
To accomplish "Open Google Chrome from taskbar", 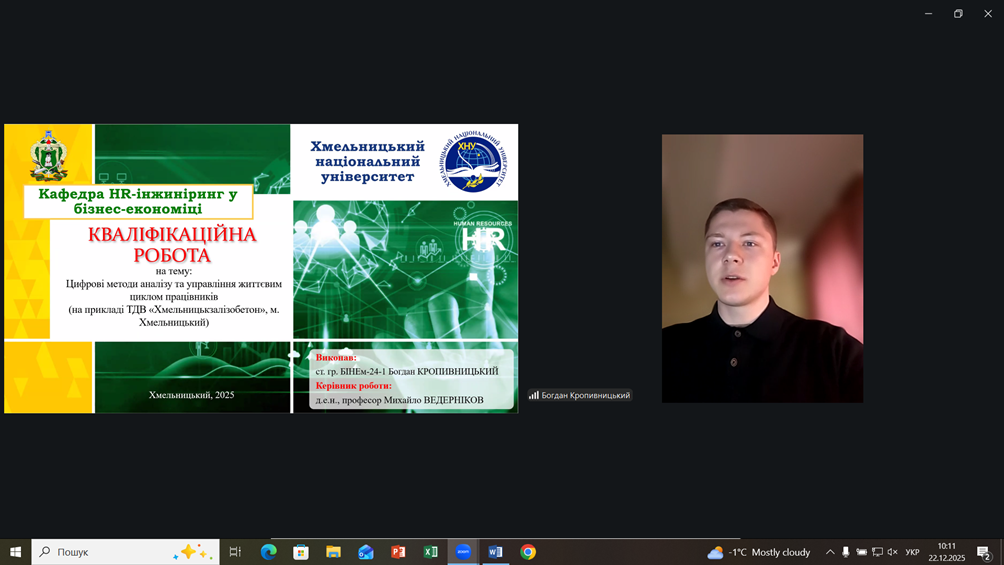I will [x=528, y=552].
